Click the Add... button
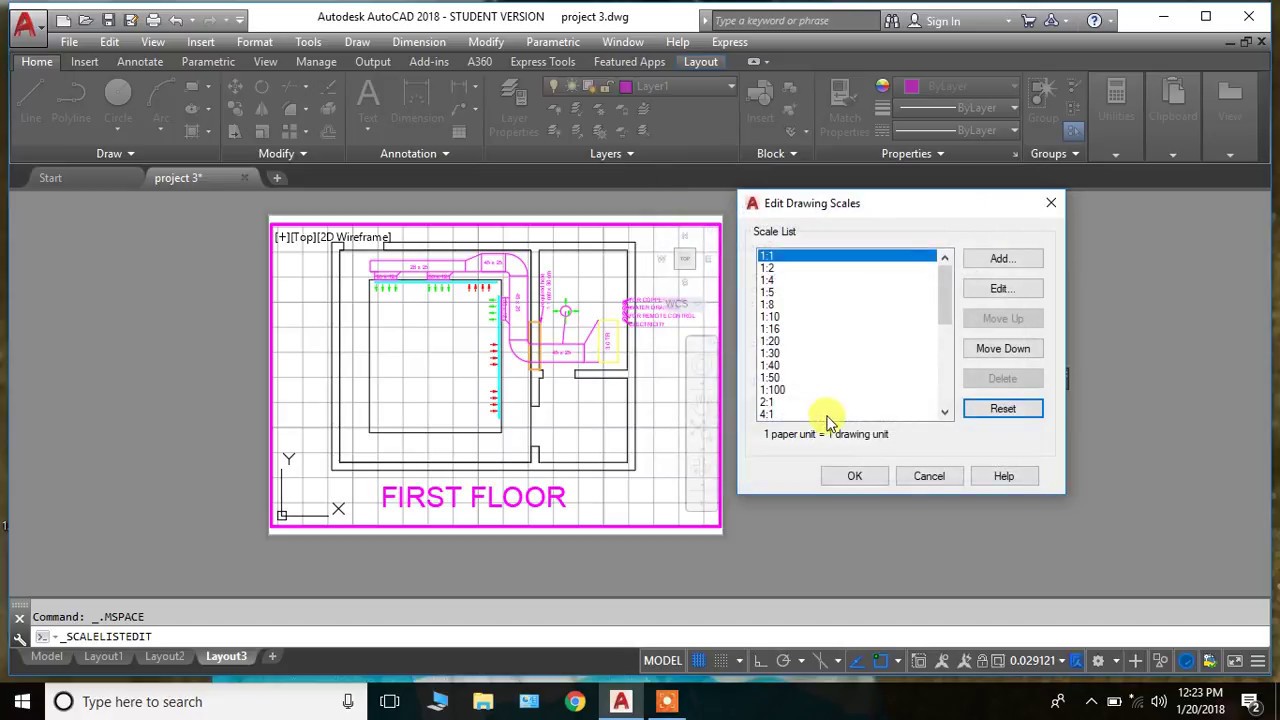Image resolution: width=1280 pixels, height=720 pixels. tap(1003, 259)
